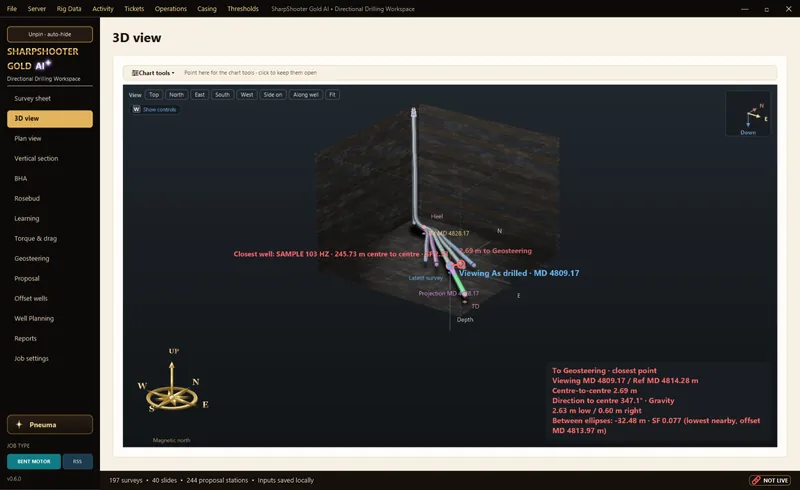Image resolution: width=800 pixels, height=490 pixels.
Task: Expand the Chart tools dropdown
Action: click(153, 73)
